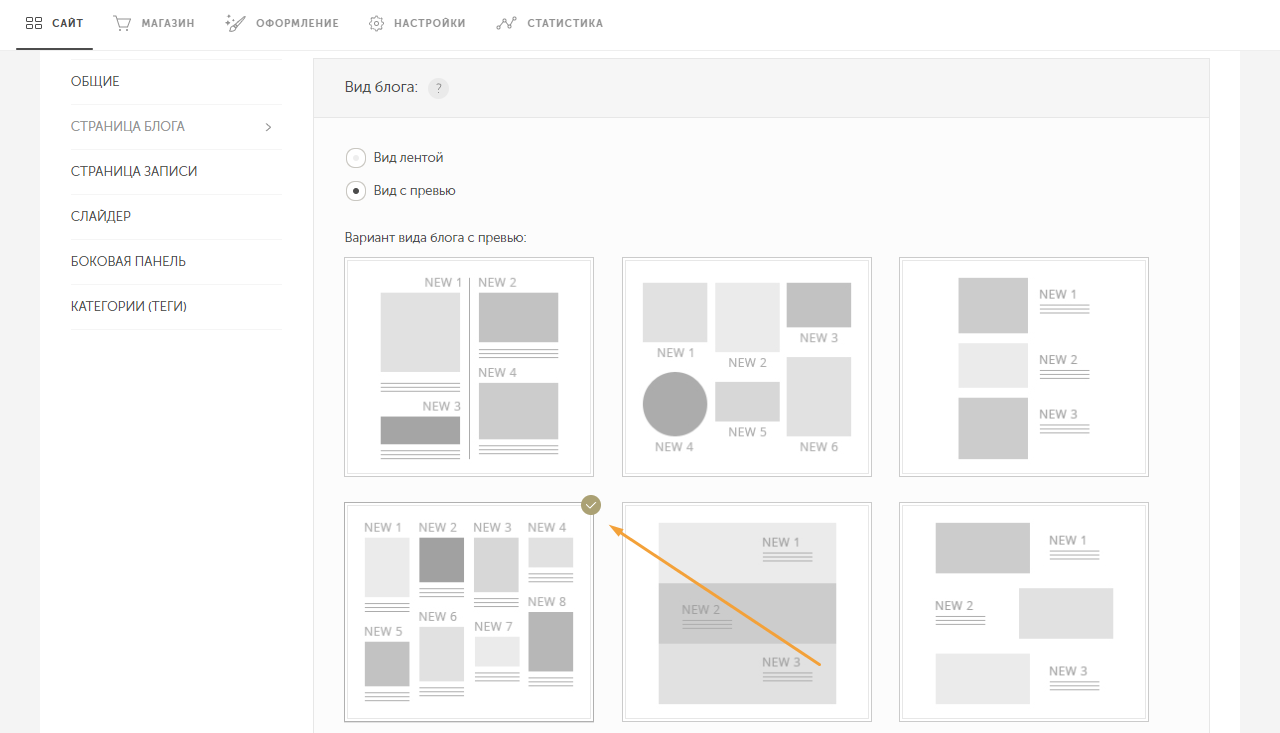
Task: Open the ОФОРМЛЕНИЕ tab
Action: click(x=282, y=23)
